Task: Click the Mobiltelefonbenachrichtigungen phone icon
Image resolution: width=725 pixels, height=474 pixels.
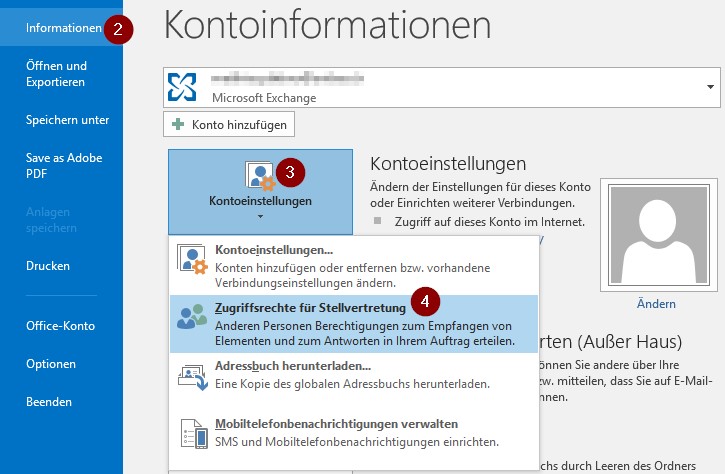Action: point(191,431)
